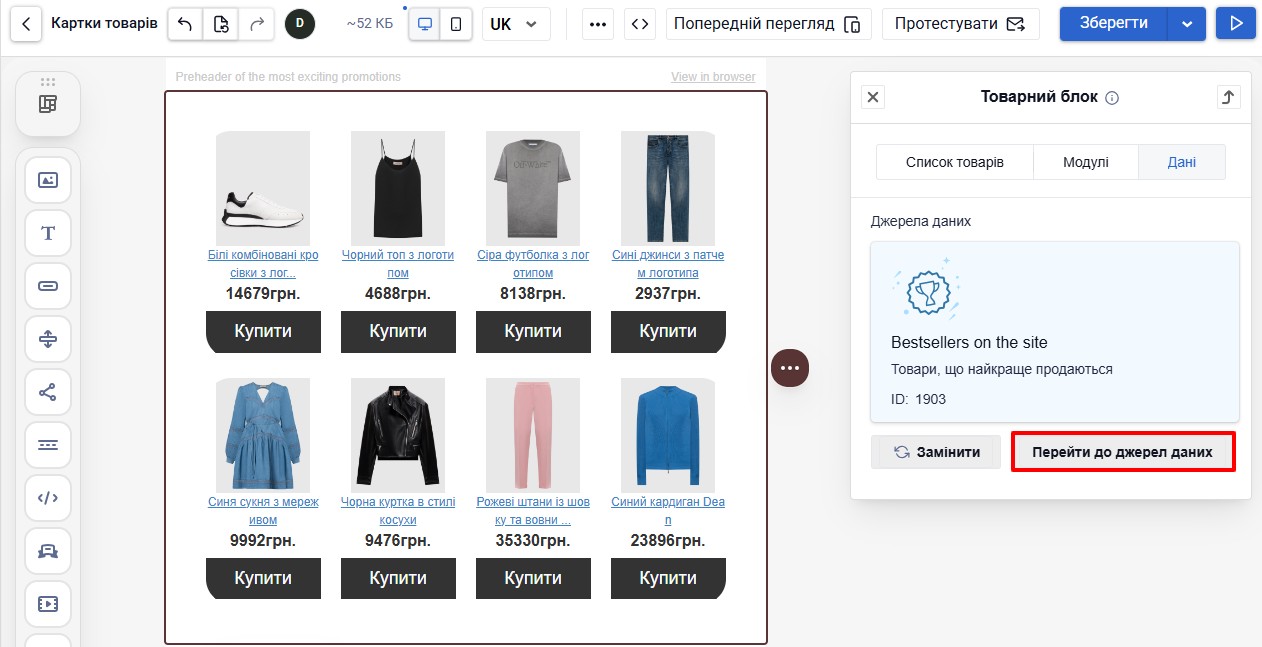The height and width of the screenshot is (647, 1262).
Task: Open version history document icon
Action: 220,24
